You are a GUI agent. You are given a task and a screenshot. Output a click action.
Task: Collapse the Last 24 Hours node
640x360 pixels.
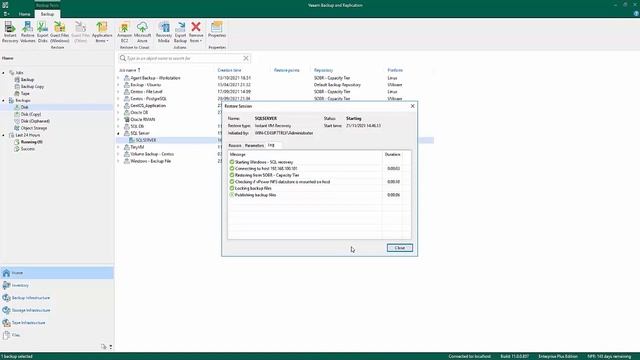click(x=4, y=135)
